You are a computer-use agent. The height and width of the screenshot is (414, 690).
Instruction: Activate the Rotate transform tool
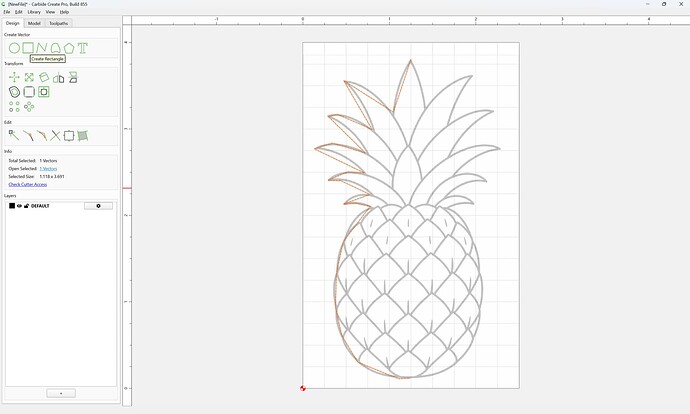pos(44,77)
